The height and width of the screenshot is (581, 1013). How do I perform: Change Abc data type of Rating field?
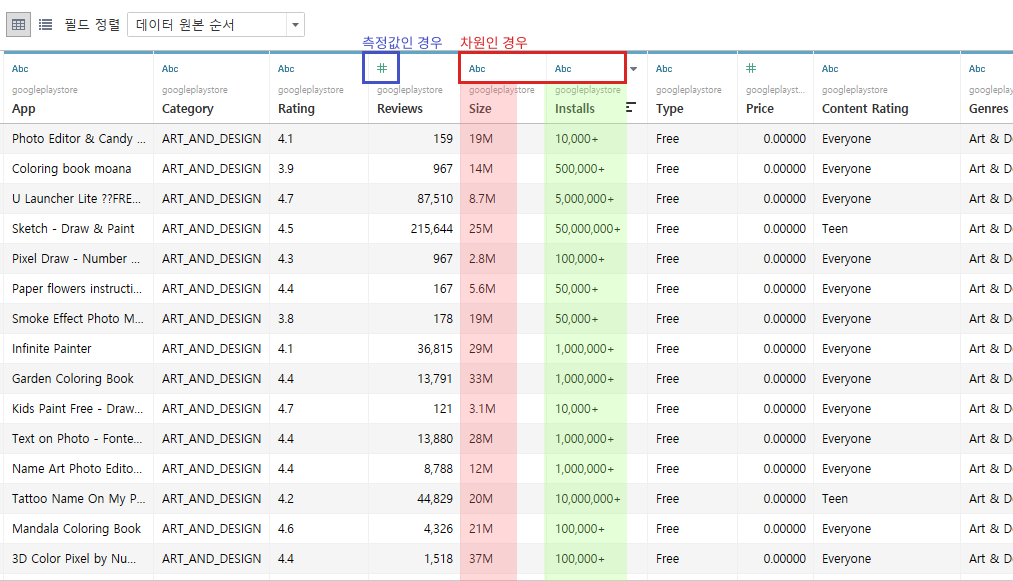pos(286,69)
